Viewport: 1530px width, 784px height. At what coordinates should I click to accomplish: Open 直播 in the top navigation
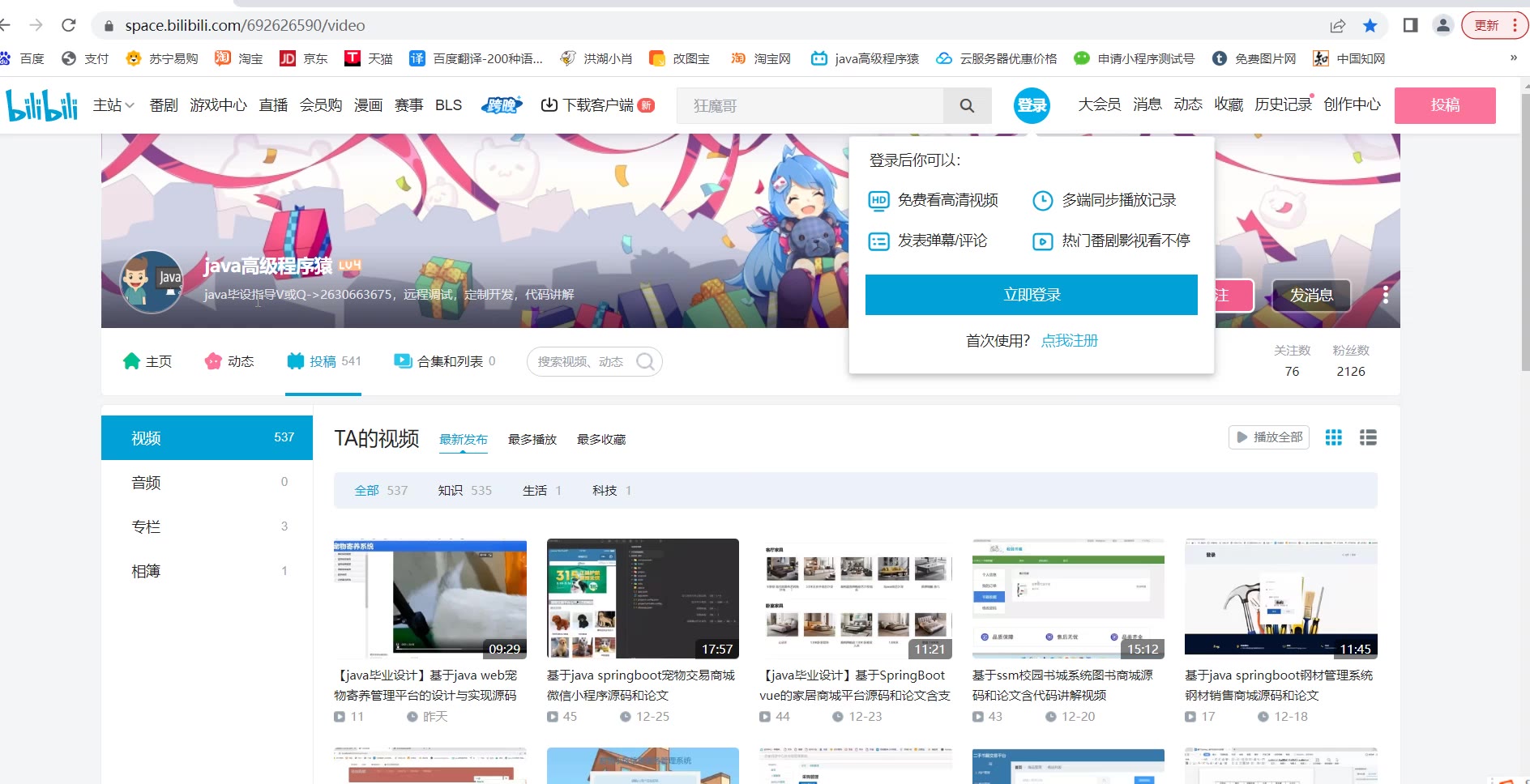point(273,105)
